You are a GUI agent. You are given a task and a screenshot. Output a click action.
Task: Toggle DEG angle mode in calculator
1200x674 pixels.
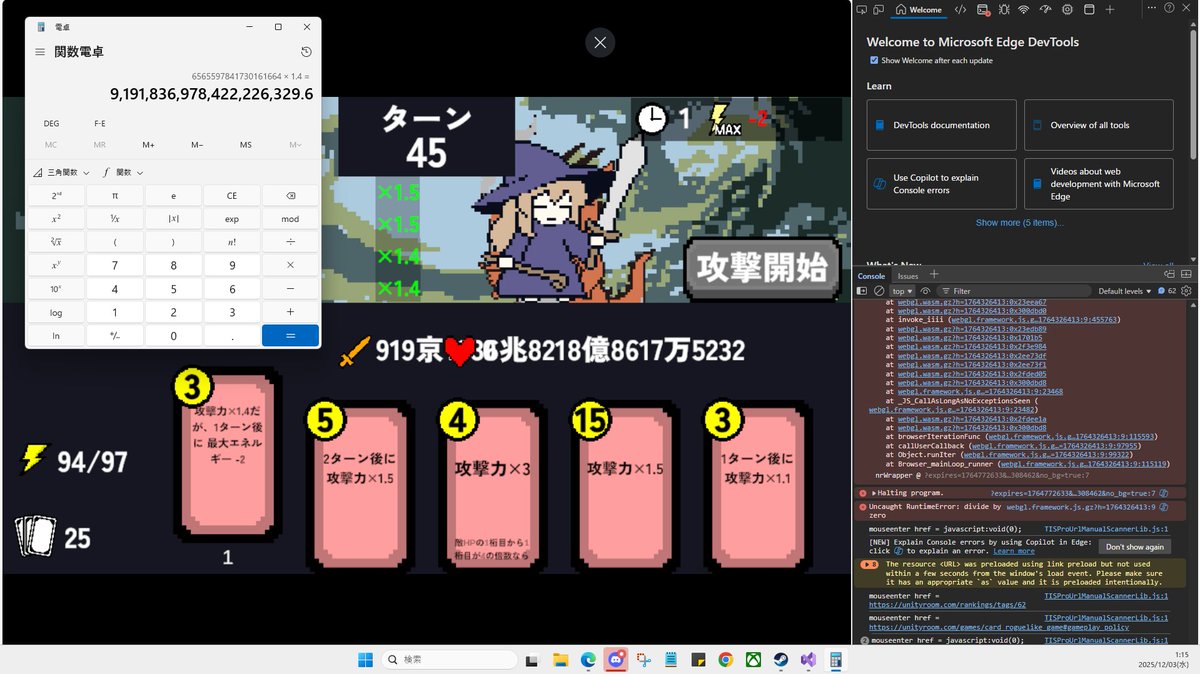[x=51, y=123]
